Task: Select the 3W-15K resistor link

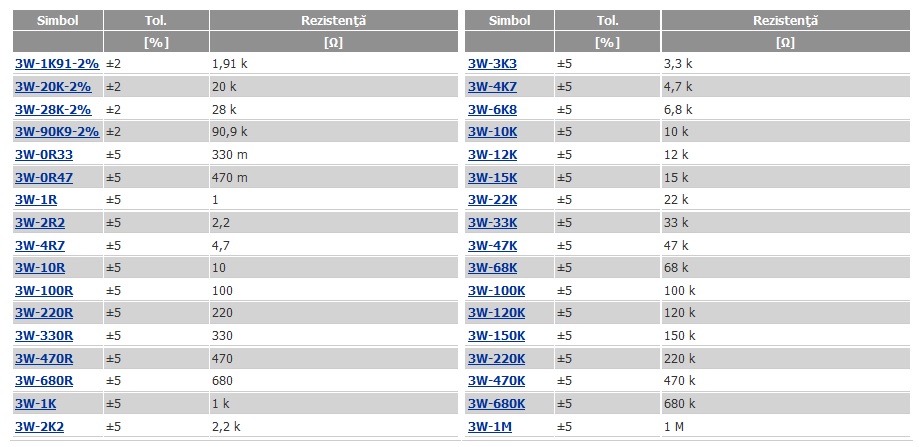Action: (493, 177)
